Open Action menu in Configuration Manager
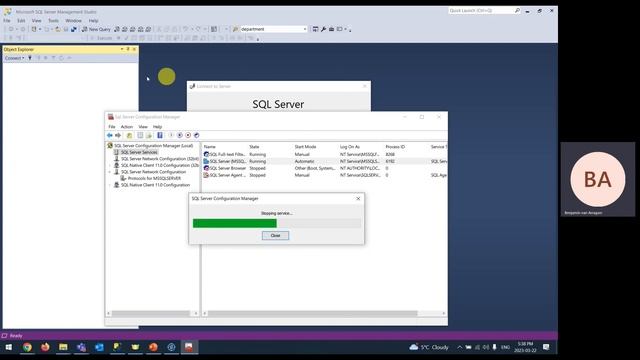 pos(127,127)
